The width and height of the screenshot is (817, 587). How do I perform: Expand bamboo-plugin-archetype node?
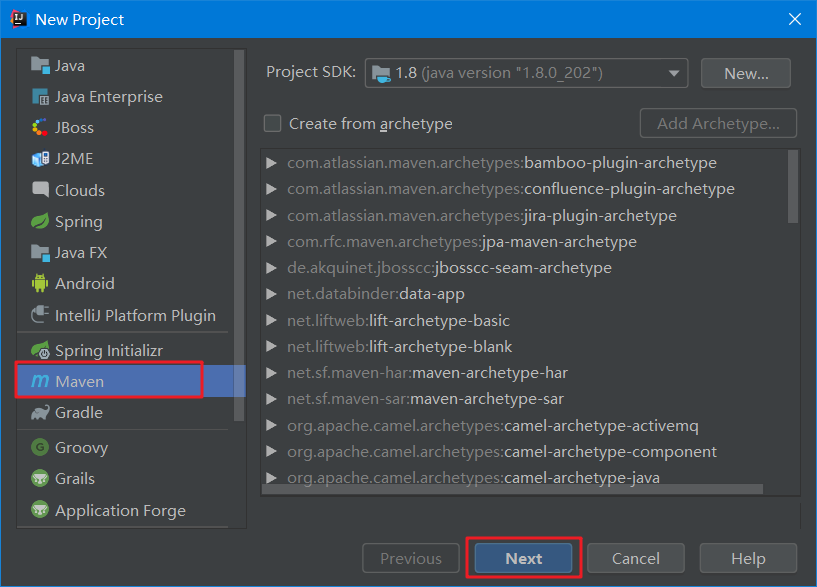click(271, 163)
